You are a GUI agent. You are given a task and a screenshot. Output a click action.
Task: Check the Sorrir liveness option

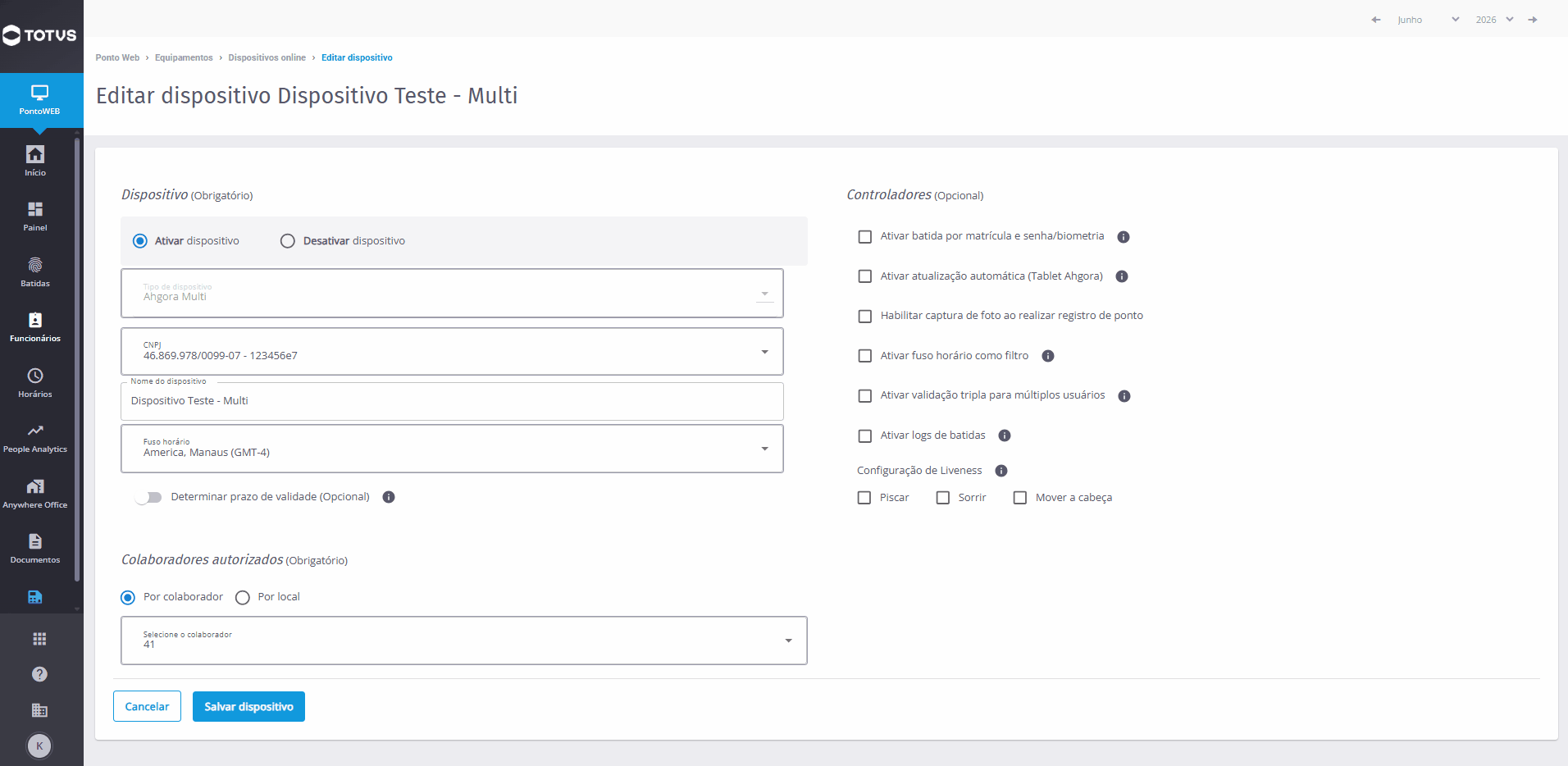(943, 498)
